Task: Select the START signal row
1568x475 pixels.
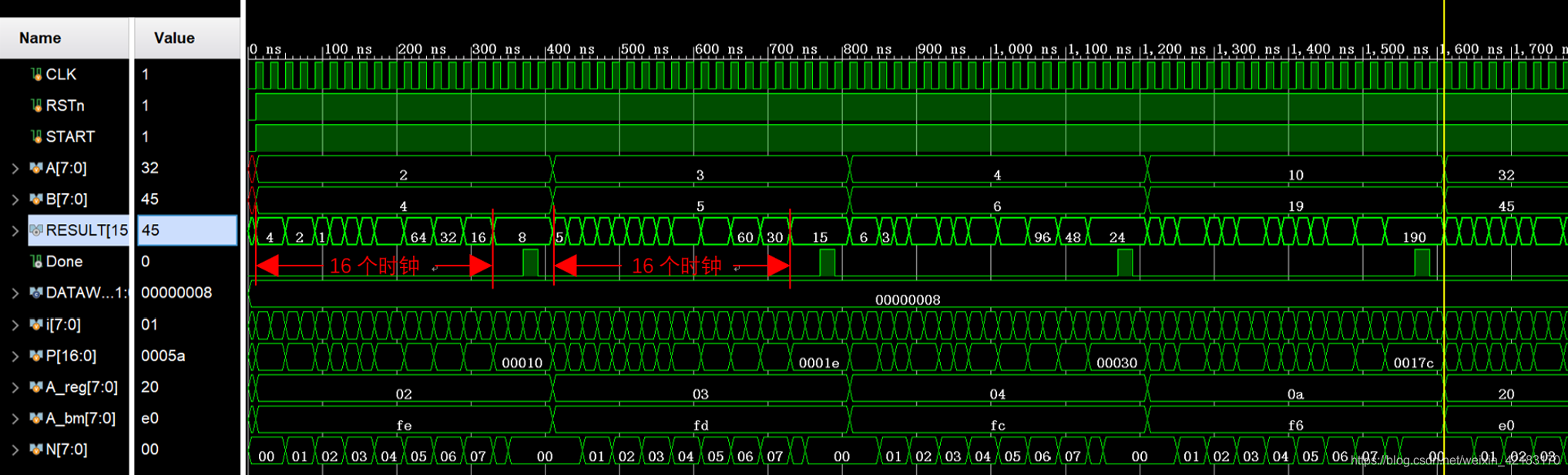Action: click(x=65, y=136)
